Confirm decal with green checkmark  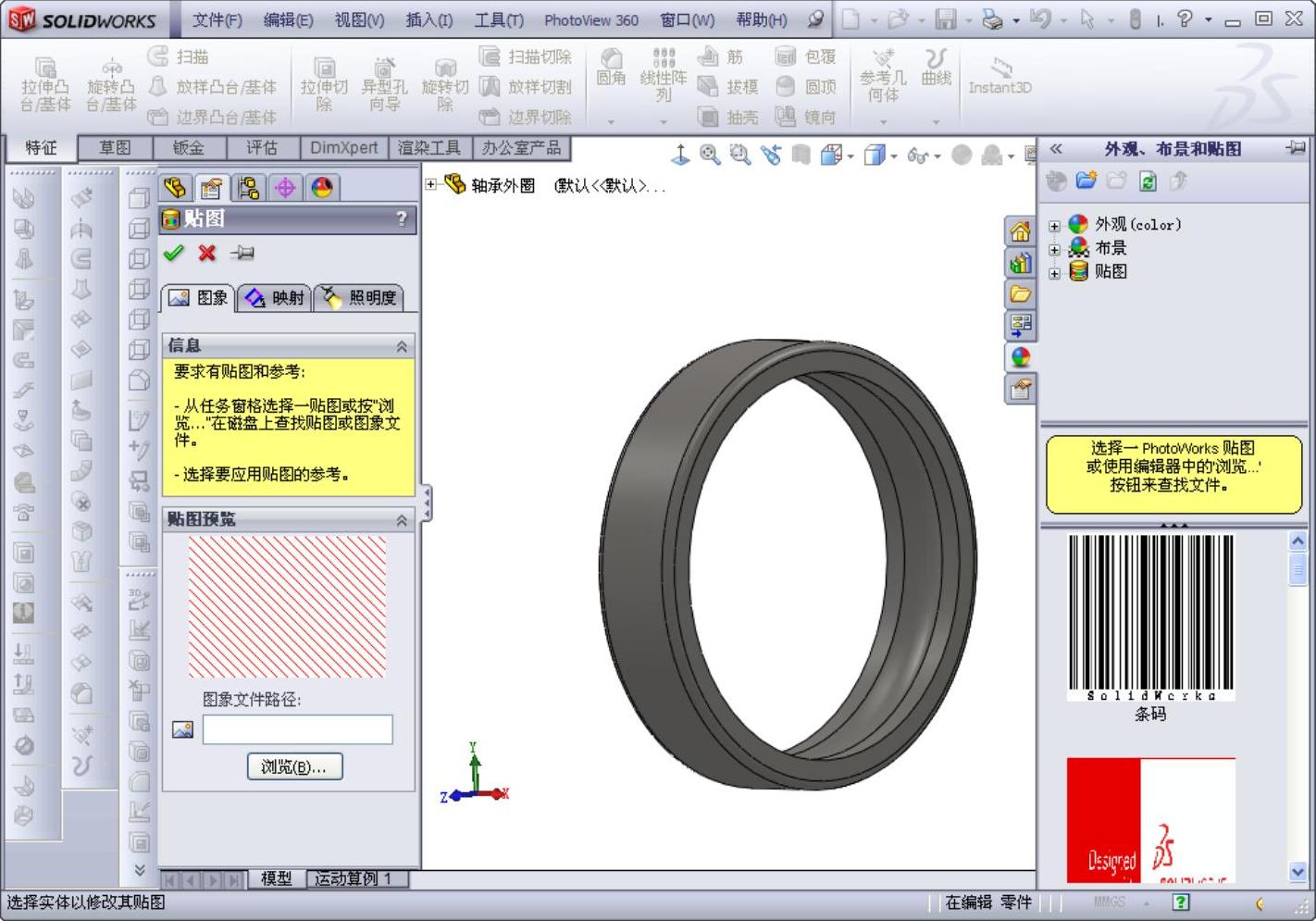[x=173, y=253]
